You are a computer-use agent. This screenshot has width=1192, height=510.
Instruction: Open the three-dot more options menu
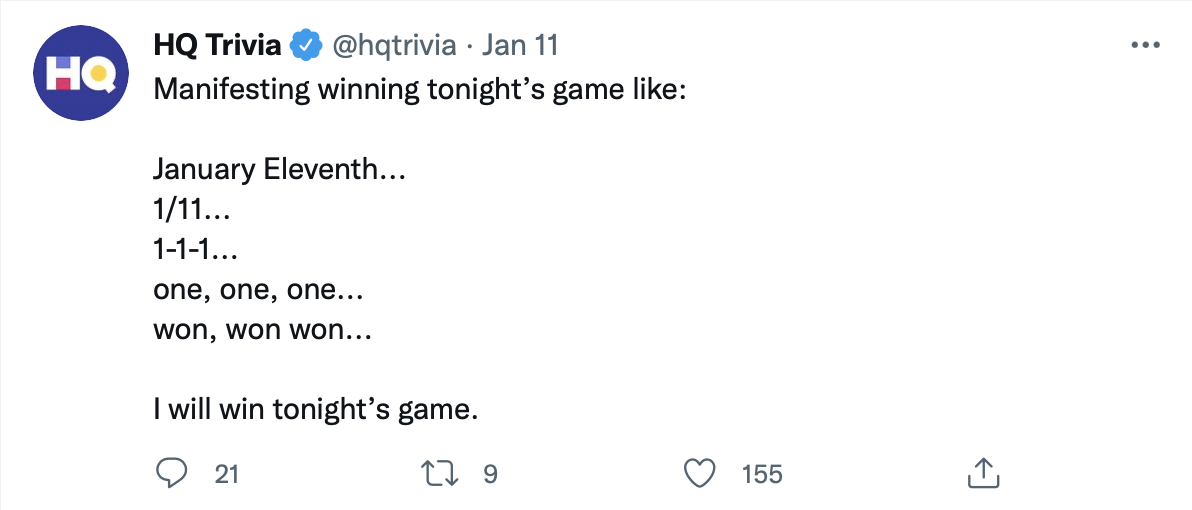click(x=1144, y=45)
